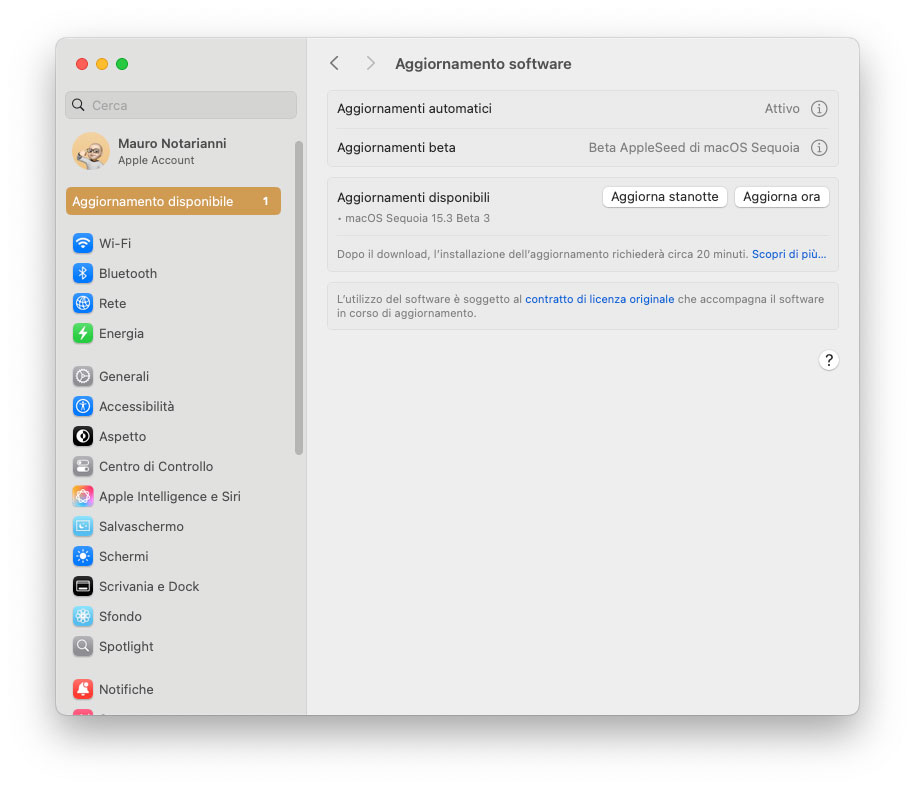Select the Bluetooth sidebar icon
Screen dimensions: 915x789
point(82,273)
